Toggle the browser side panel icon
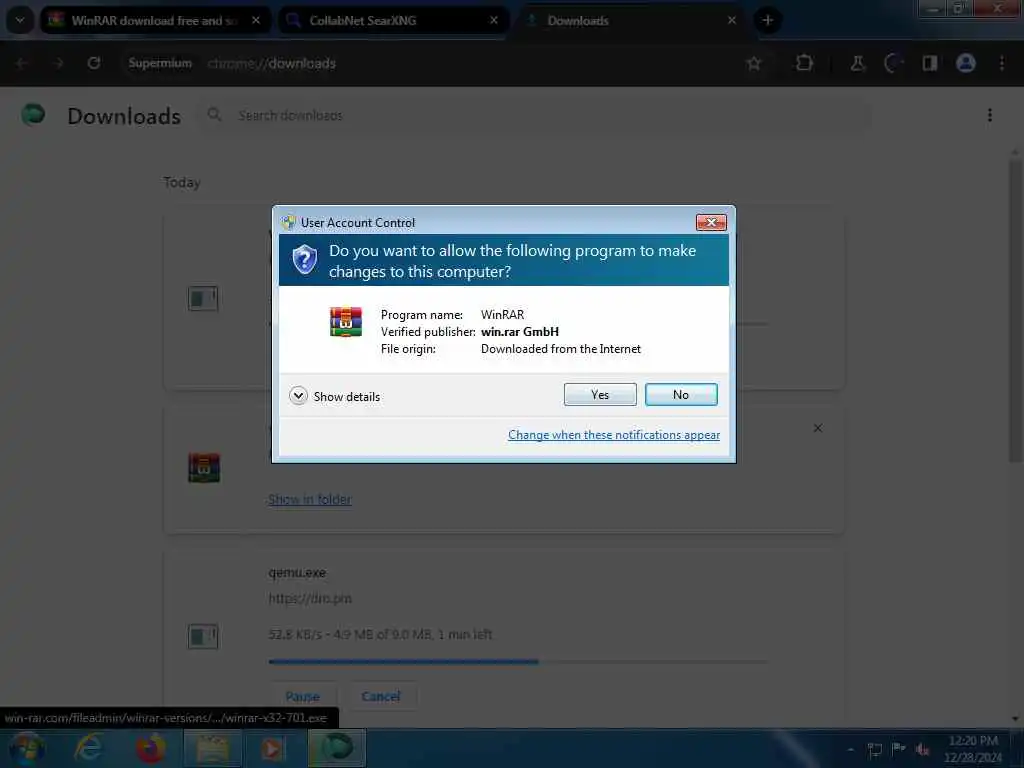This screenshot has width=1024, height=768. pos(929,63)
